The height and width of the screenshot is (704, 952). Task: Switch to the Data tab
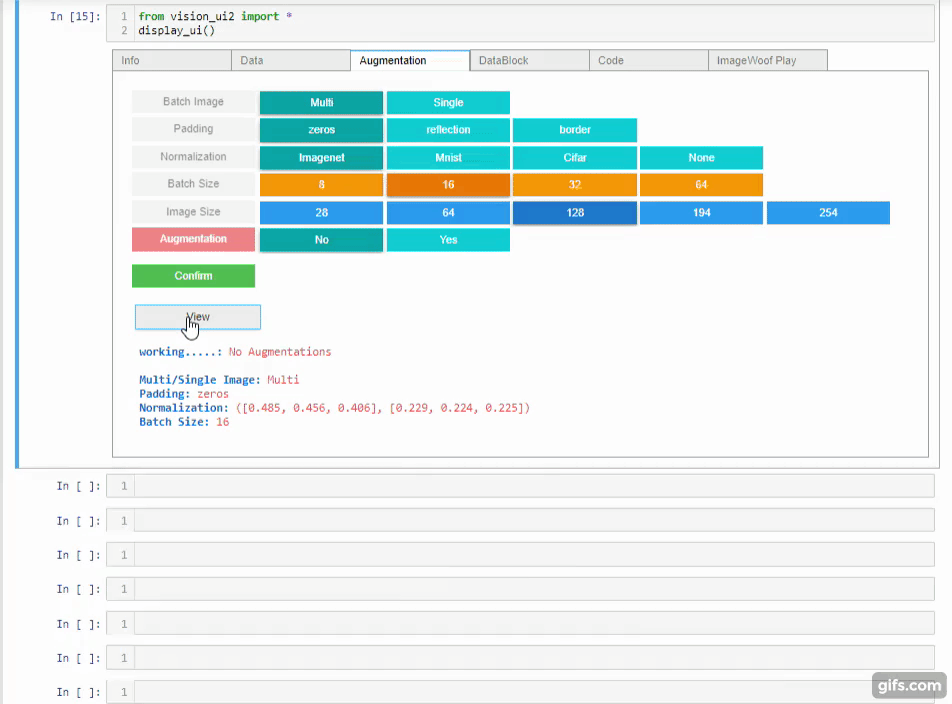[291, 61]
